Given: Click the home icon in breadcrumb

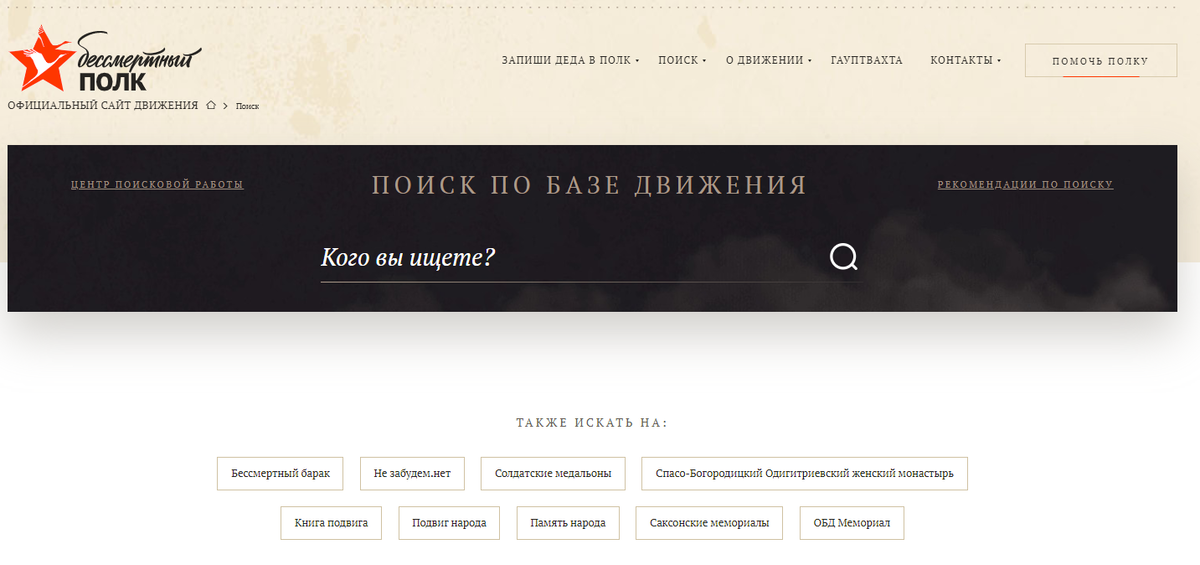Looking at the screenshot, I should [x=211, y=105].
